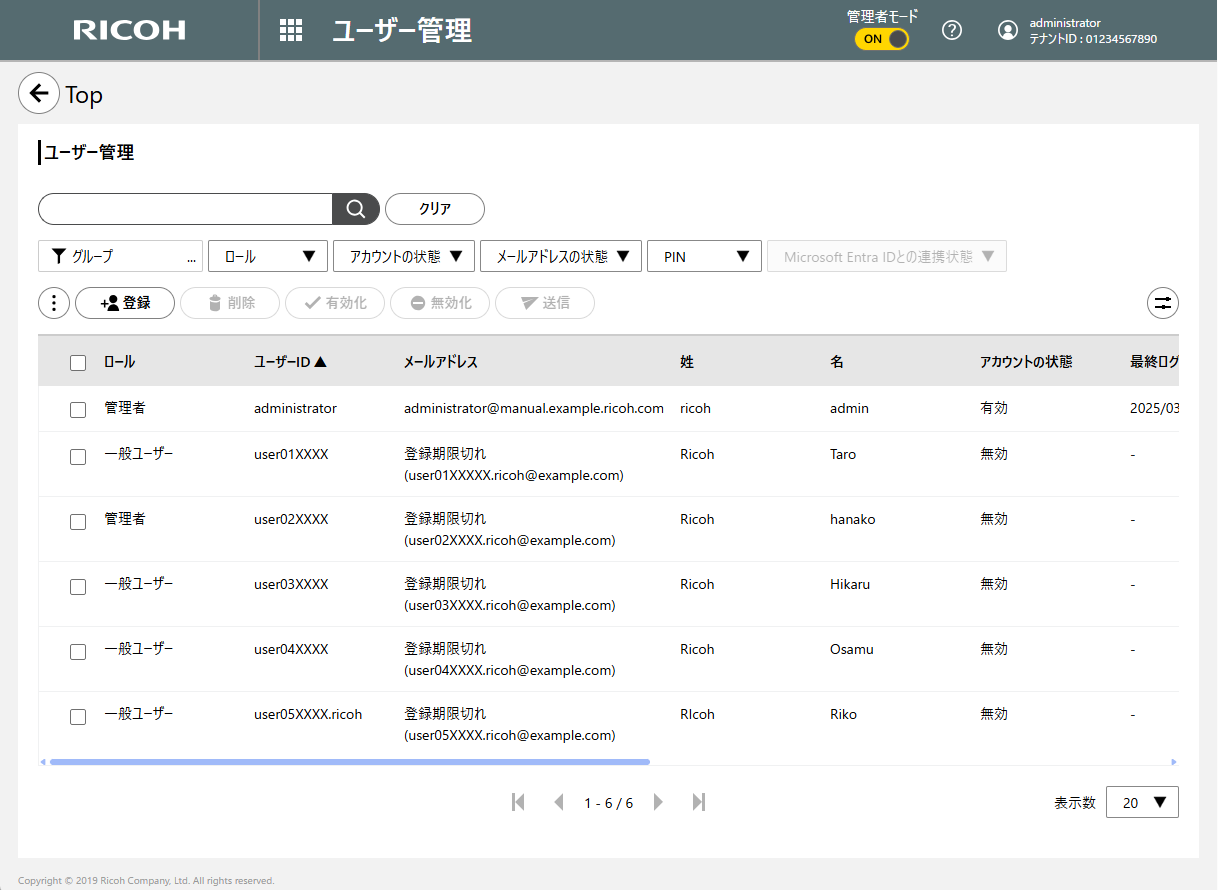Click administrator@manual.example.ricoh.com email cell
This screenshot has width=1218, height=890.
coord(534,408)
